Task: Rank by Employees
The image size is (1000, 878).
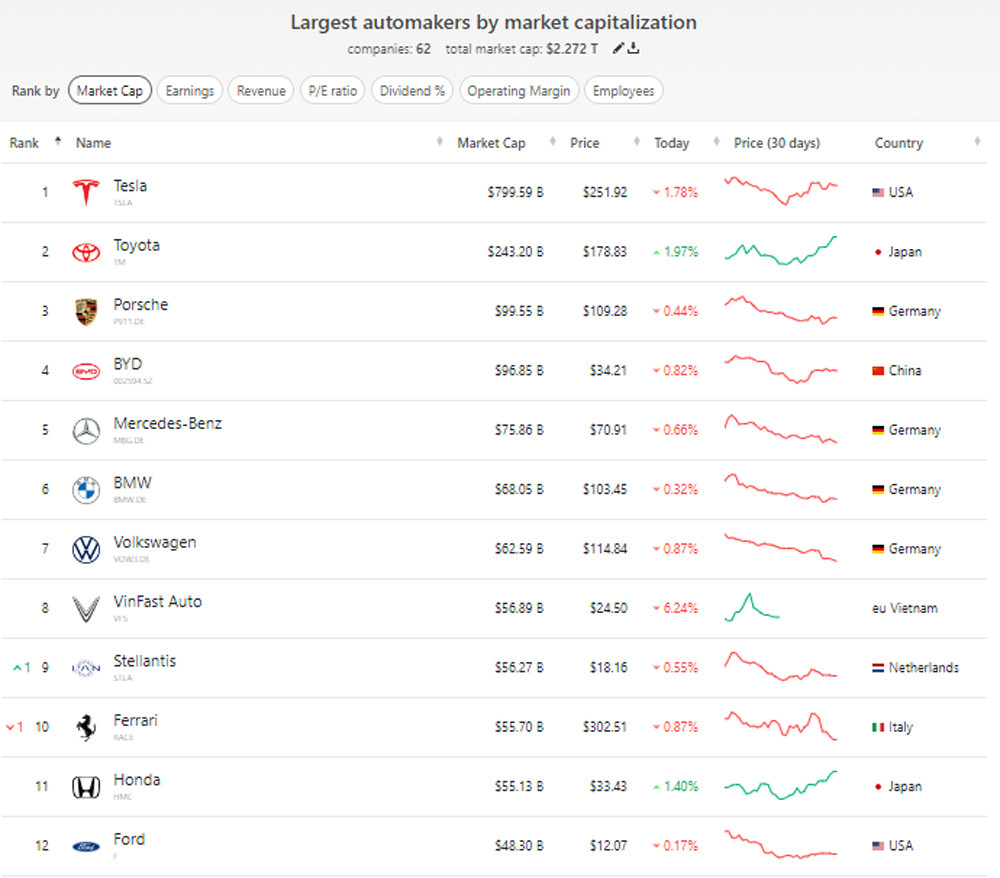Action: click(x=623, y=91)
